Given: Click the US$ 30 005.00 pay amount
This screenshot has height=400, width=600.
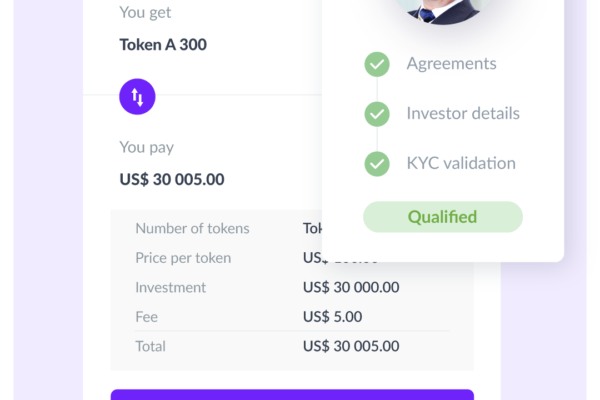Looking at the screenshot, I should 172,180.
